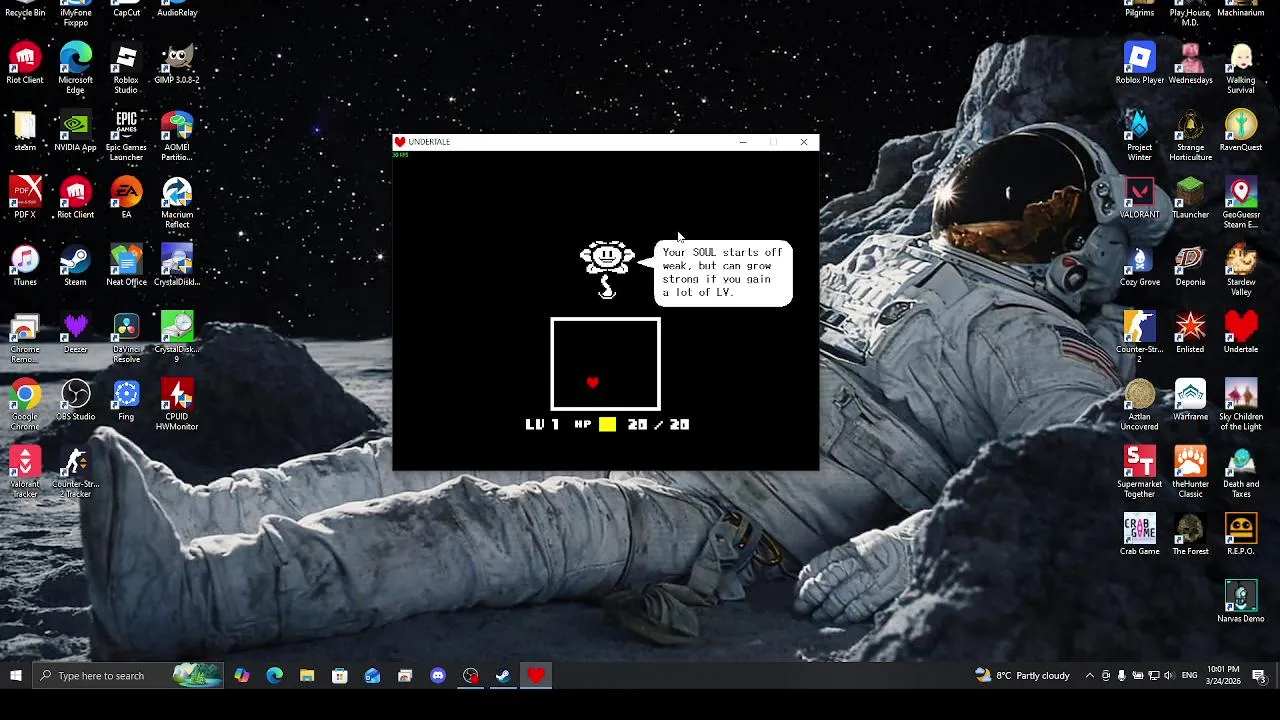Open Microsoft Store taskbar icon

point(340,676)
